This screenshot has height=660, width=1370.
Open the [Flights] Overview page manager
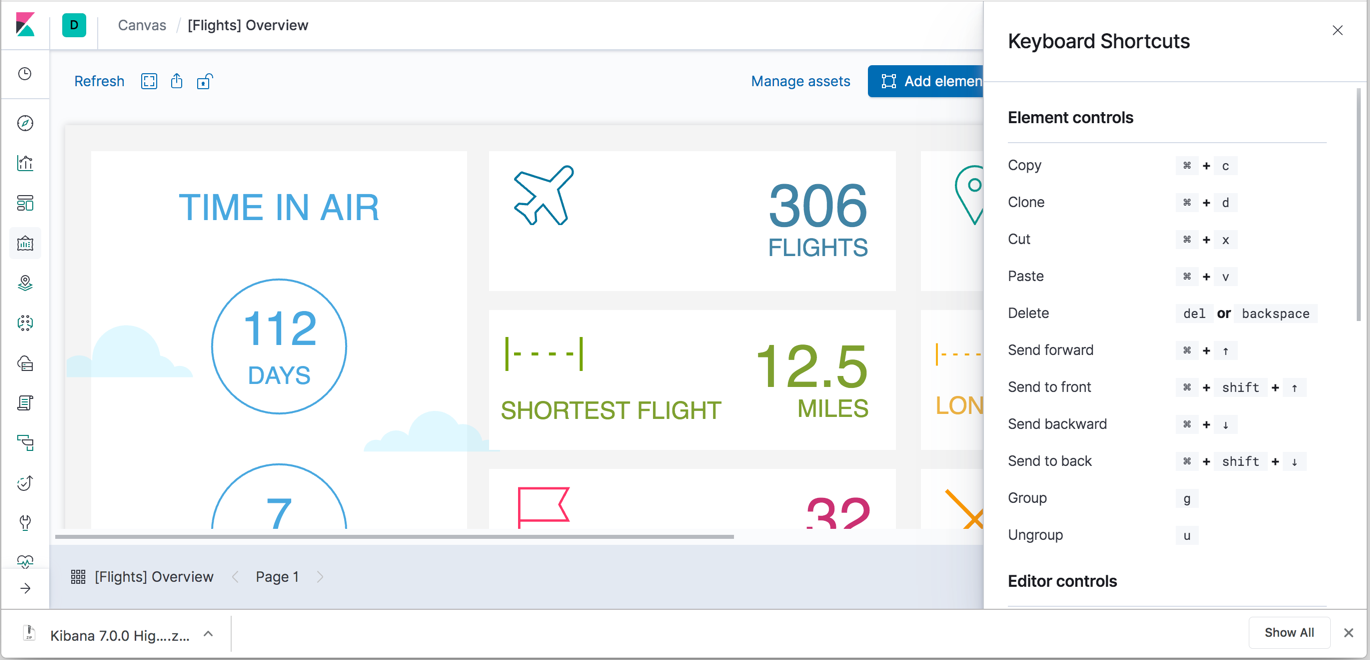tap(142, 577)
